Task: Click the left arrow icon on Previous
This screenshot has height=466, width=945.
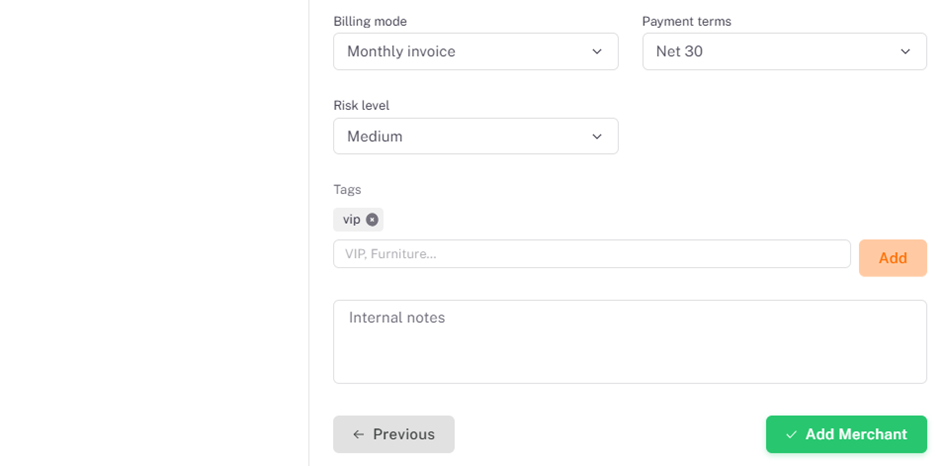Action: pos(359,435)
